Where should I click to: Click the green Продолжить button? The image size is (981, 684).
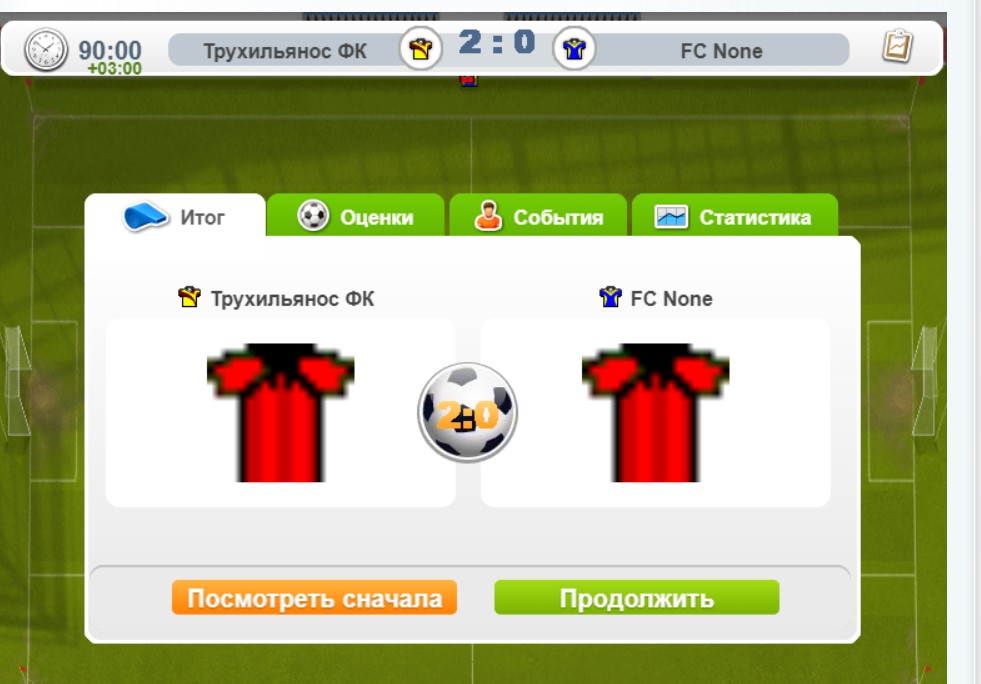tap(636, 598)
